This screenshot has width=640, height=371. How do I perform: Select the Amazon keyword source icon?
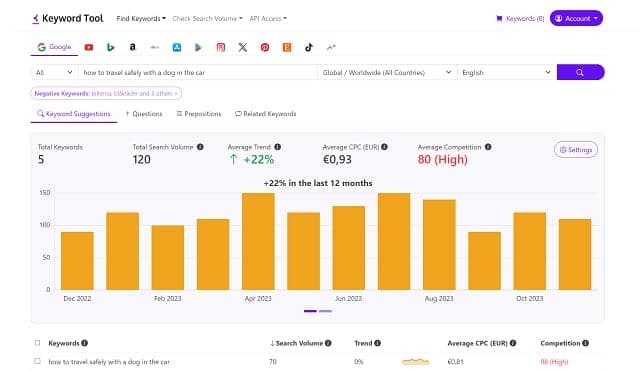132,47
